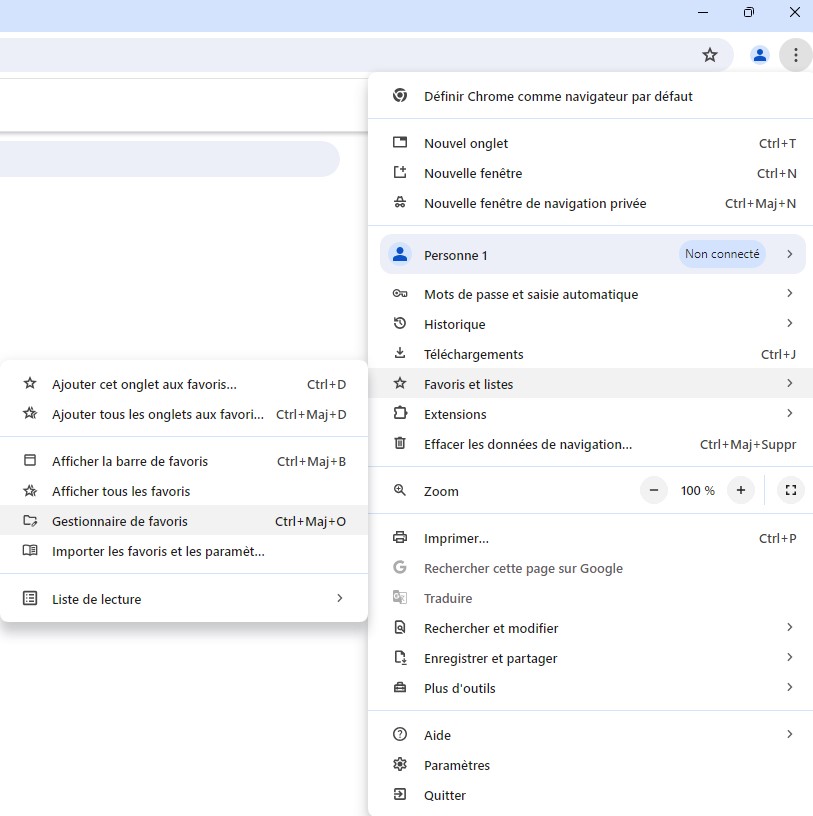Expand the Historique submenu

pos(455,324)
